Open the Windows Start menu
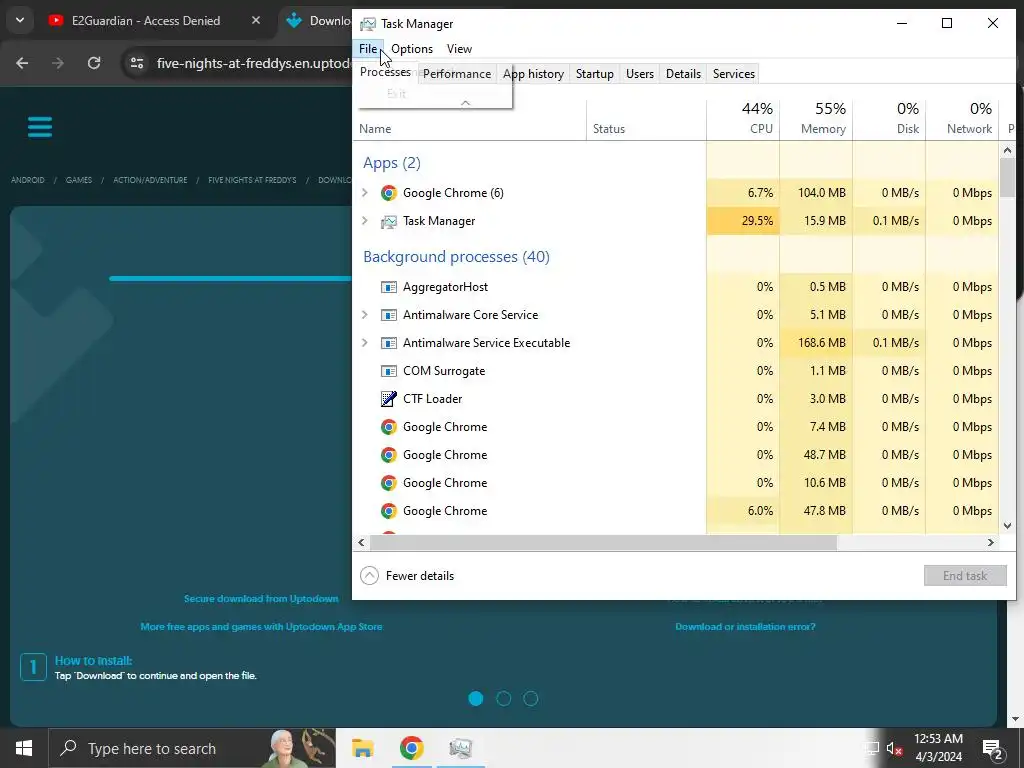 tap(24, 748)
